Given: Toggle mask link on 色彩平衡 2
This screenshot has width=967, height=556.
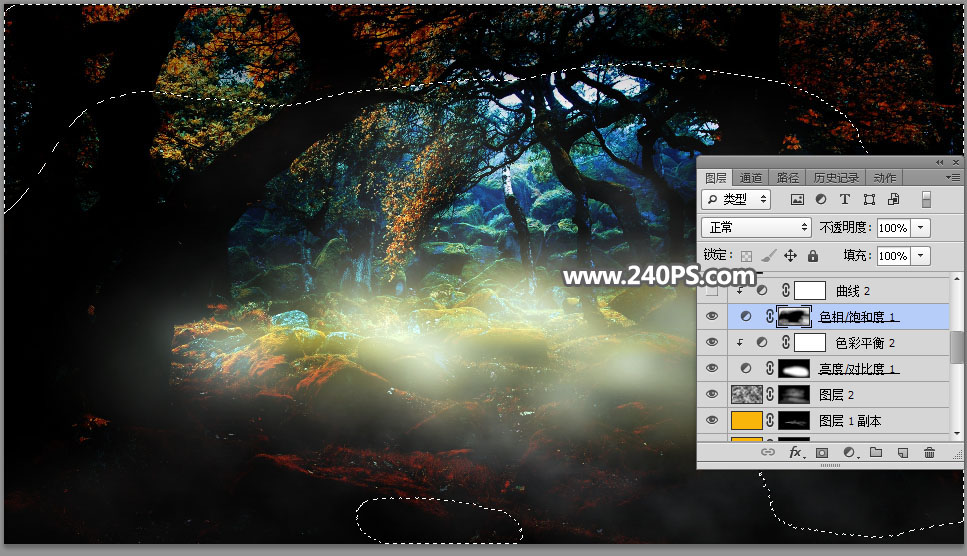Looking at the screenshot, I should (x=786, y=342).
